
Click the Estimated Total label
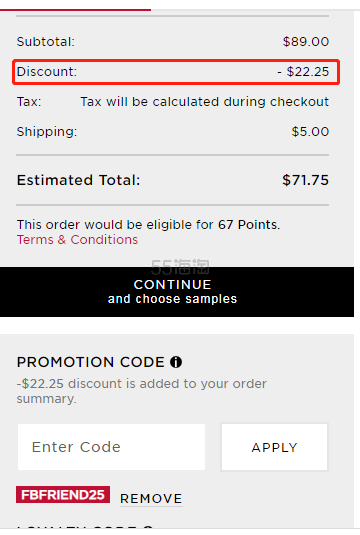tap(78, 180)
